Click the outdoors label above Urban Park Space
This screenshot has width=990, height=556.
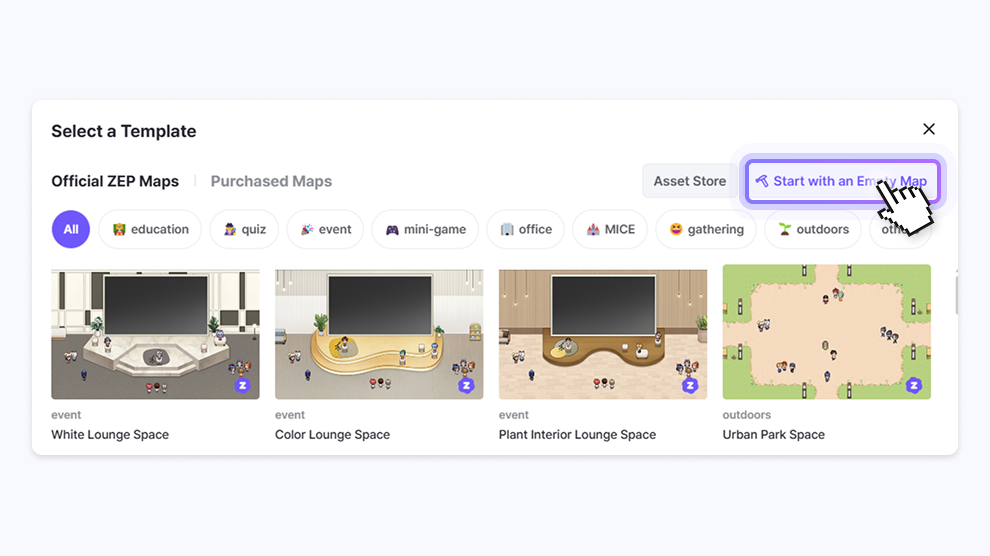coord(746,415)
